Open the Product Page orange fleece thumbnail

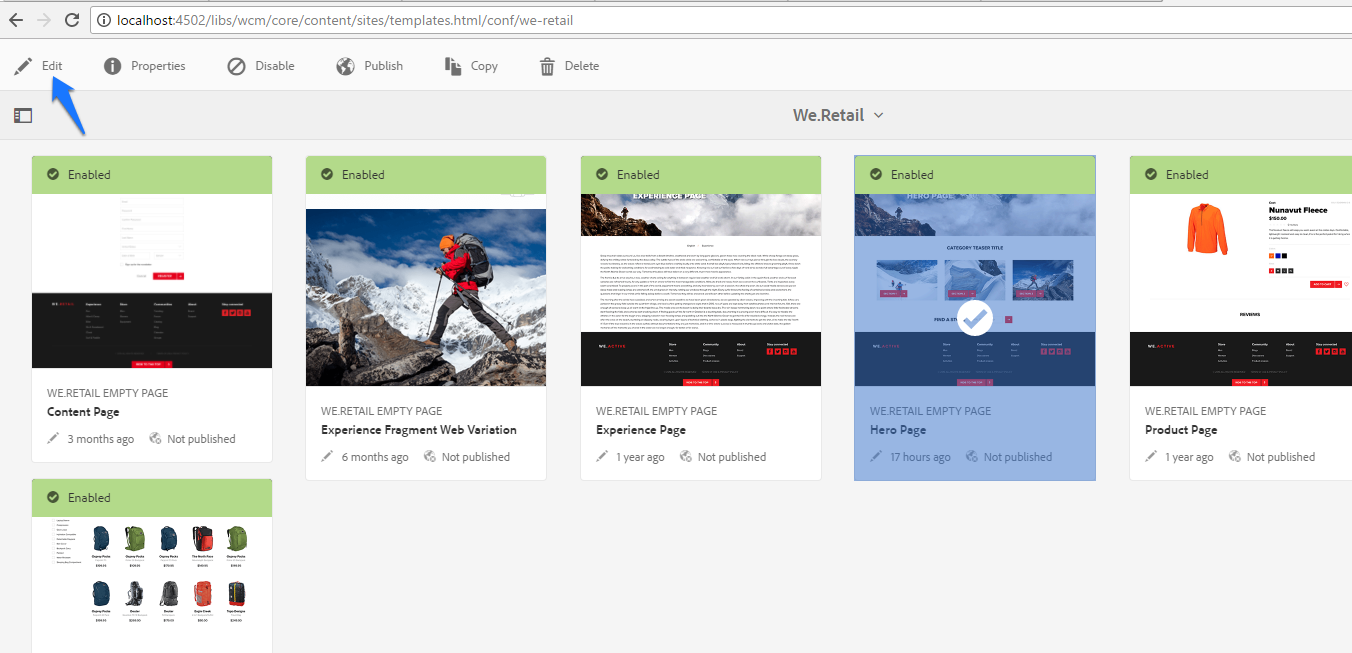click(x=1241, y=290)
